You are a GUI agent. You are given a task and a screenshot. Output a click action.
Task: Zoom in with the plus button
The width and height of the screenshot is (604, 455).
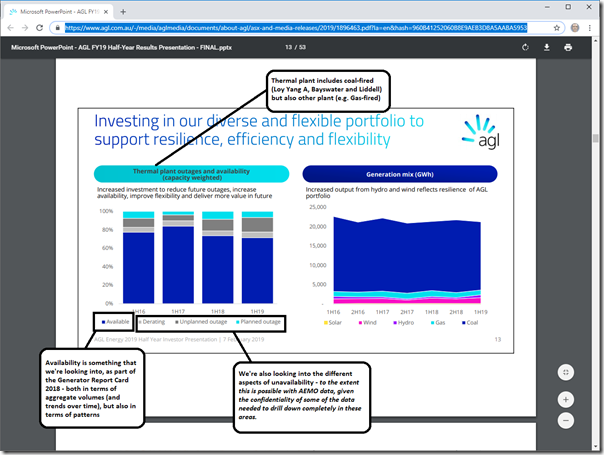click(565, 400)
